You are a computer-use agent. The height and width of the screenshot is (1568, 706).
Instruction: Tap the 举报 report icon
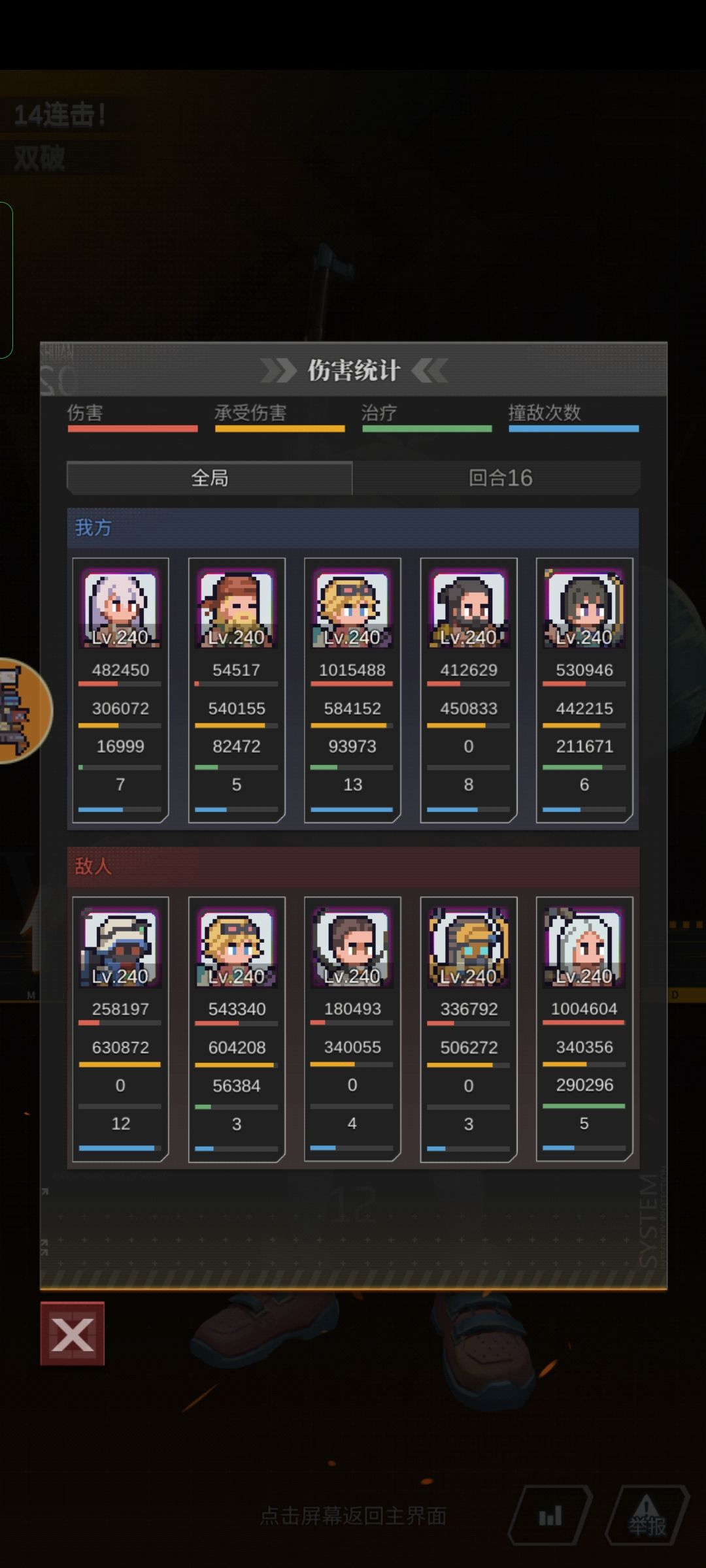647,1515
